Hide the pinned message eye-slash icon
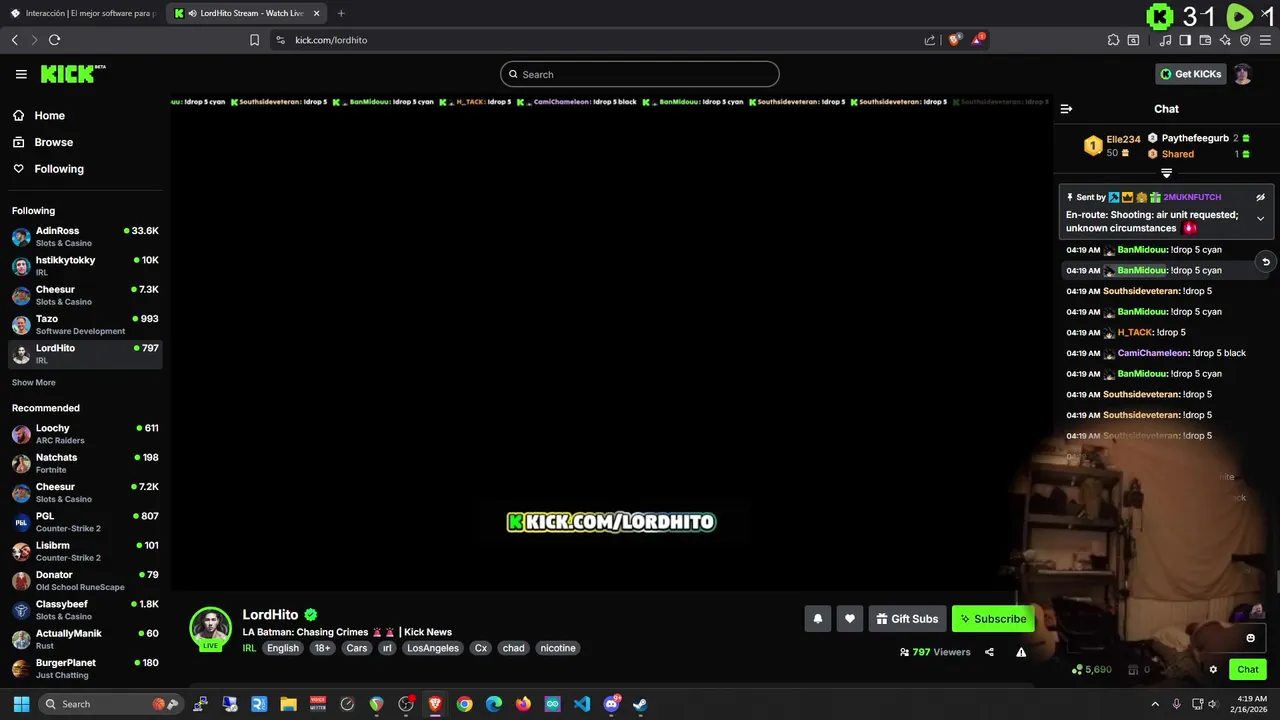This screenshot has height=720, width=1280. point(1260,197)
